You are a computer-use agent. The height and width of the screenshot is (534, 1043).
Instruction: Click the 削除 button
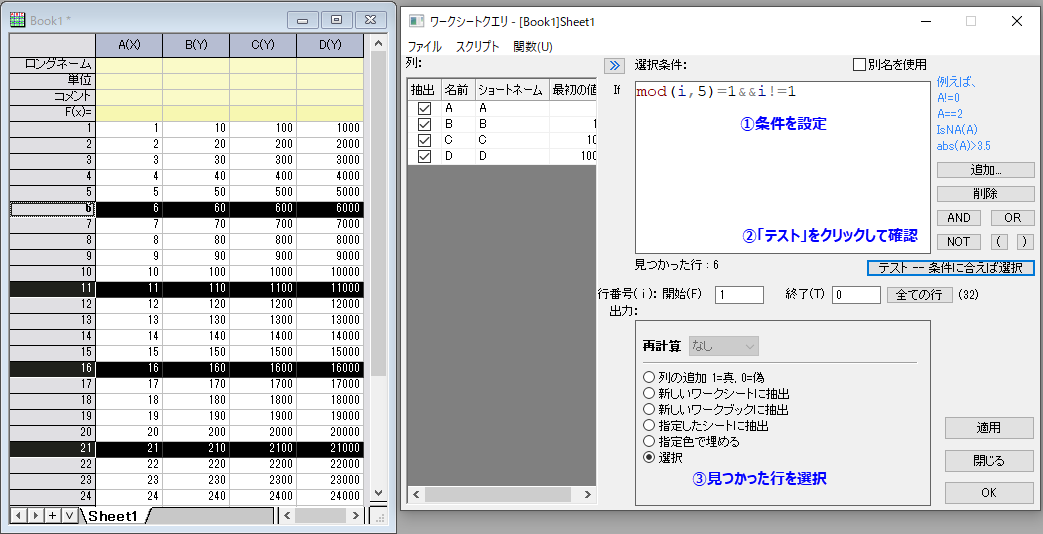986,194
